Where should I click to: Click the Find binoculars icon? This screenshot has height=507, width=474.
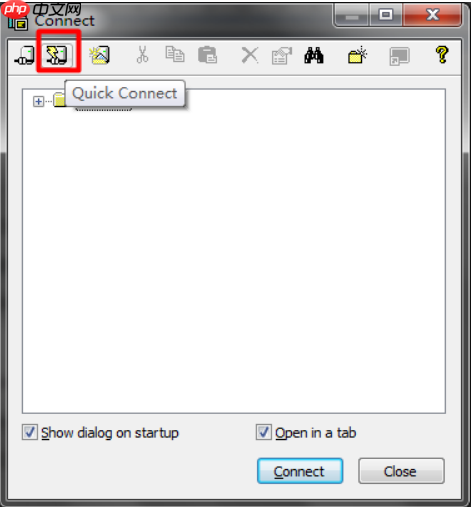(314, 55)
